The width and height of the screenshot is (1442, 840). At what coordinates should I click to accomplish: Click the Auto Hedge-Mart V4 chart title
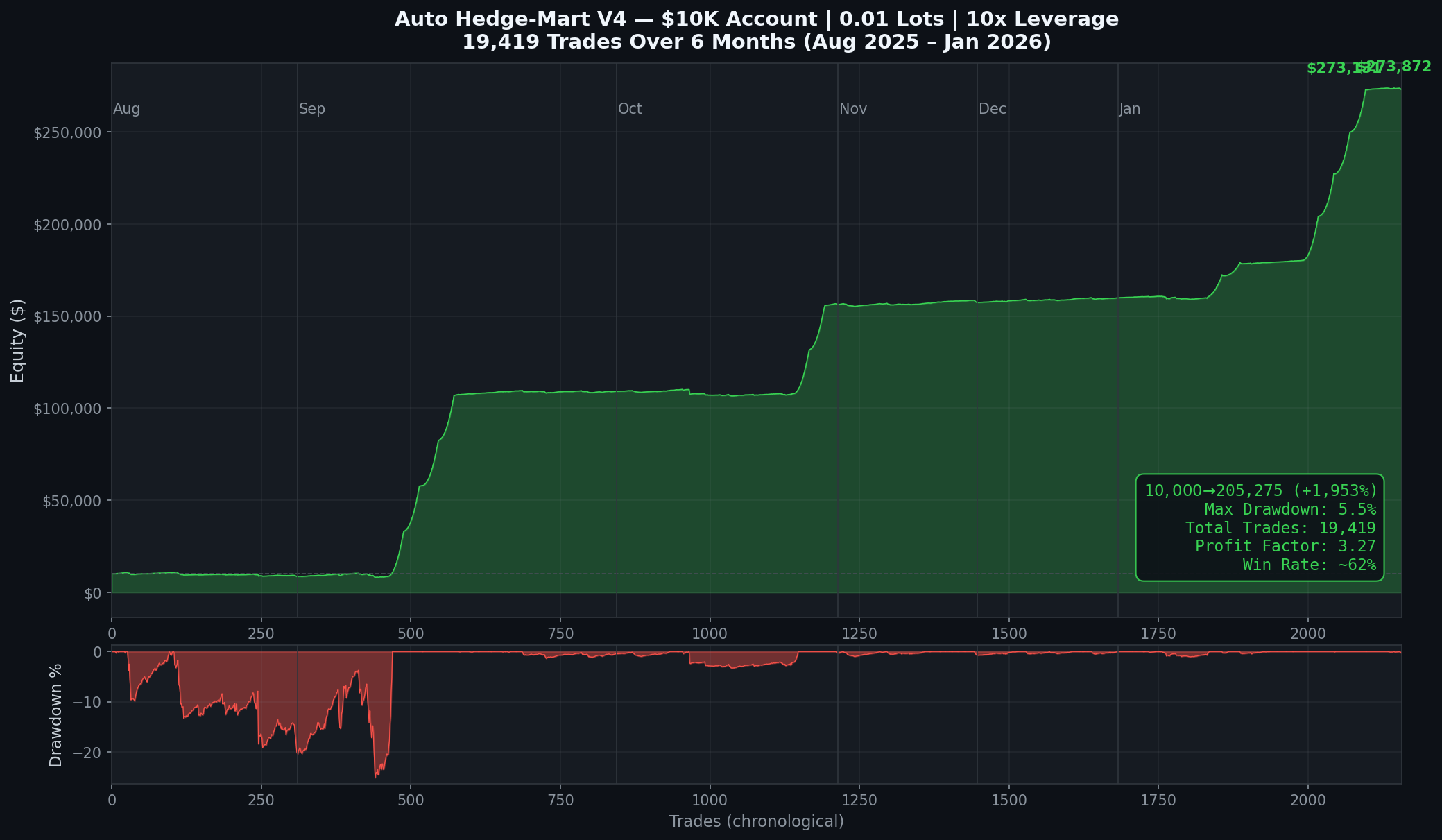[x=756, y=19]
